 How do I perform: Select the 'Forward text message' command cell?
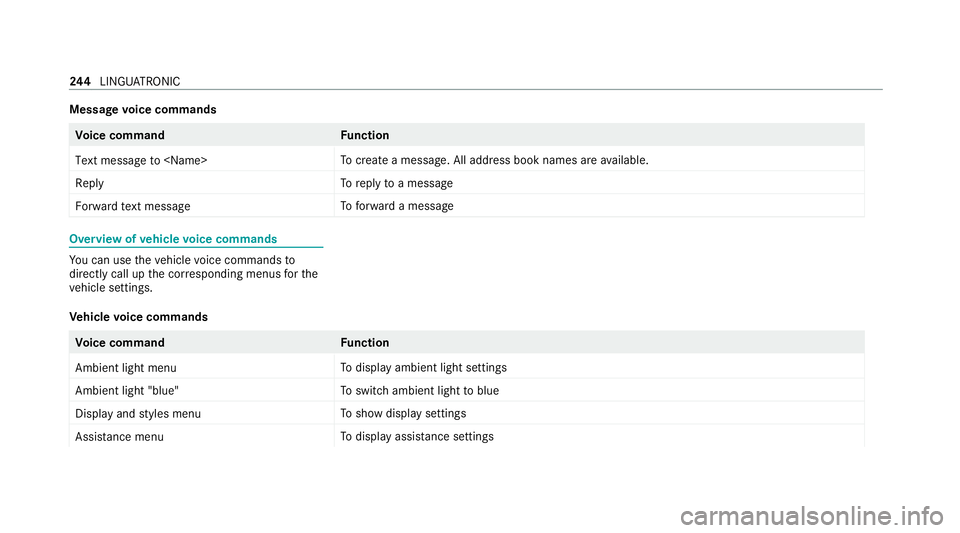click(x=133, y=206)
